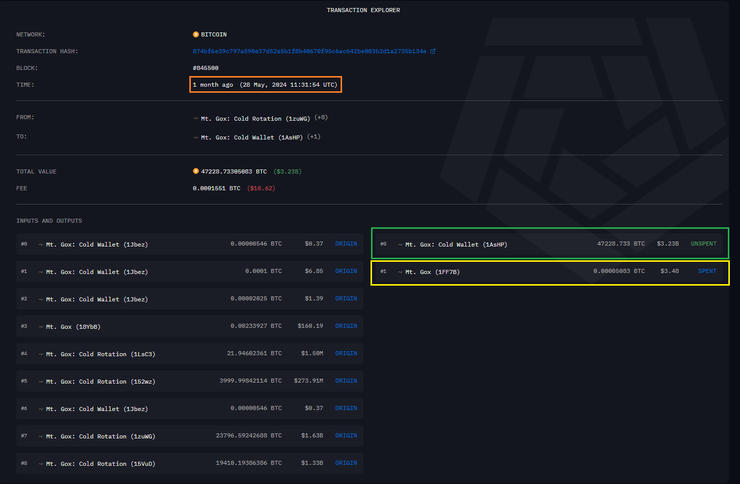Screen dimensions: 740x484
Task: Click ORIGIN for input #3 Mt. Gox (18YbB)
Action: pos(346,326)
